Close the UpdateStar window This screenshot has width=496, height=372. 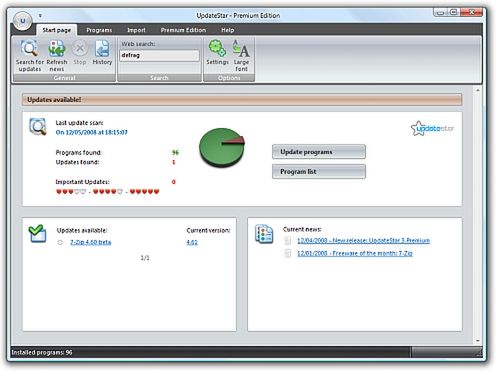(471, 13)
